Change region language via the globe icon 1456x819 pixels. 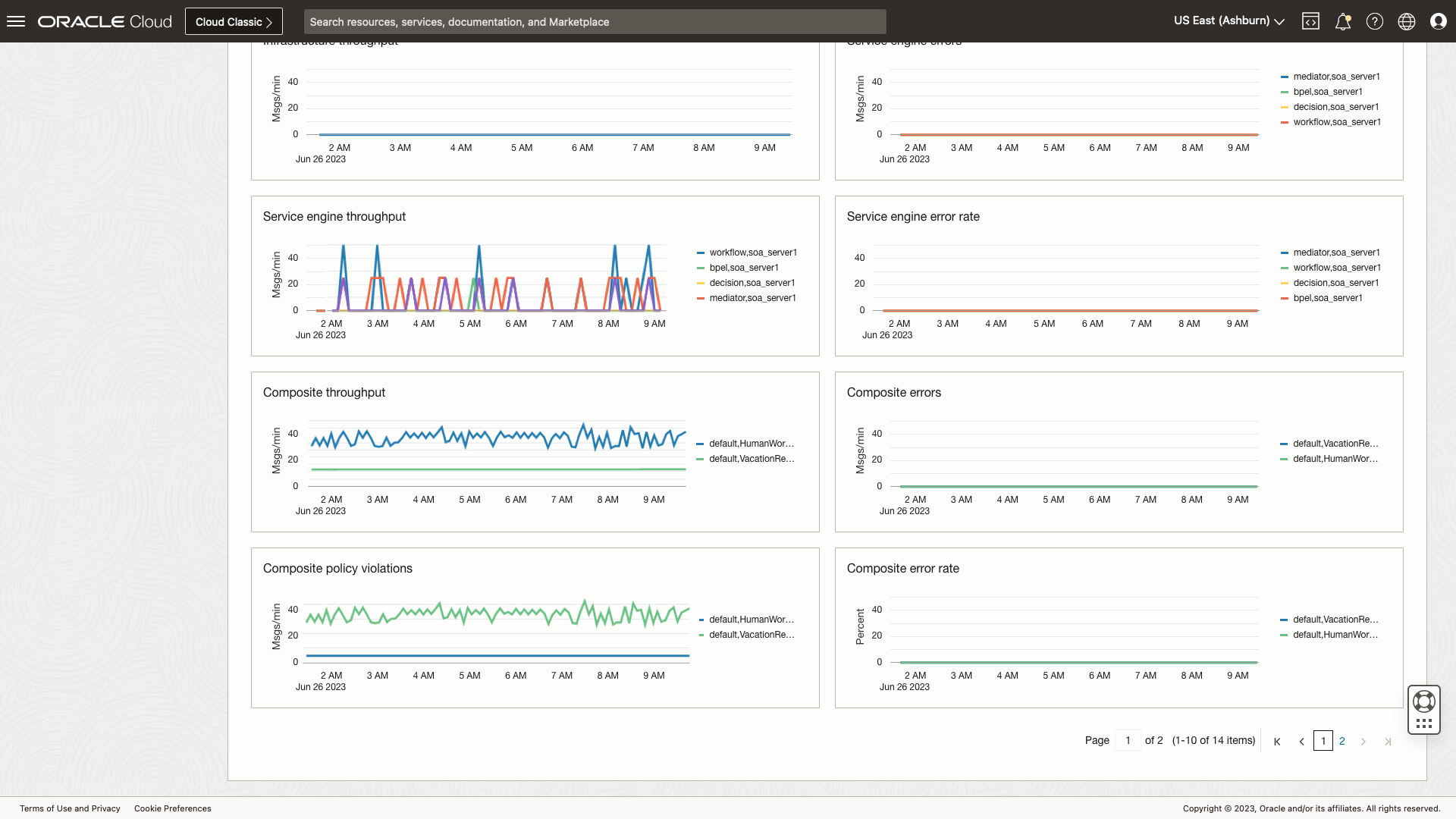pos(1407,20)
